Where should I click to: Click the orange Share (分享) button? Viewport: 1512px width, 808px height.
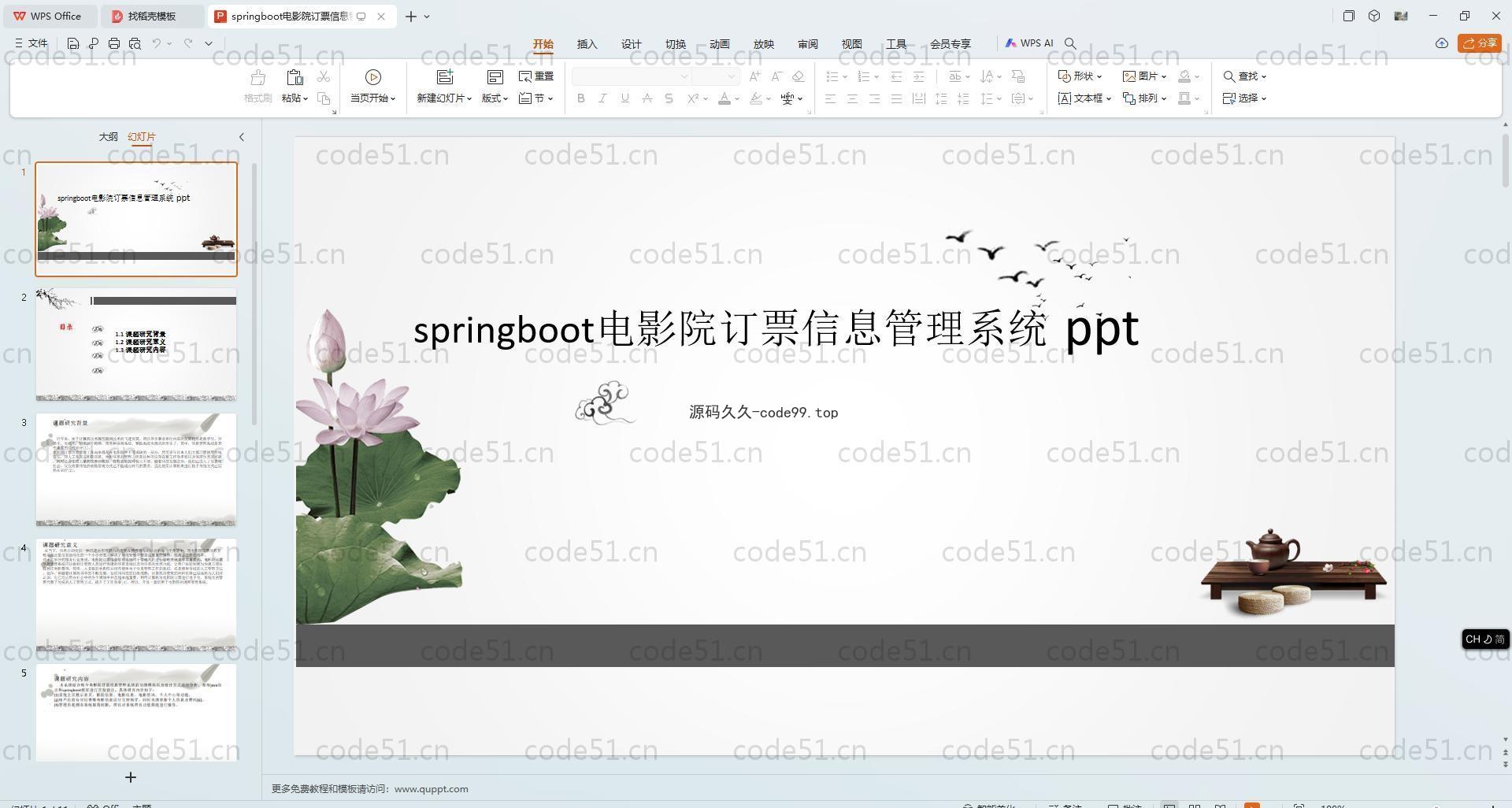(x=1480, y=43)
